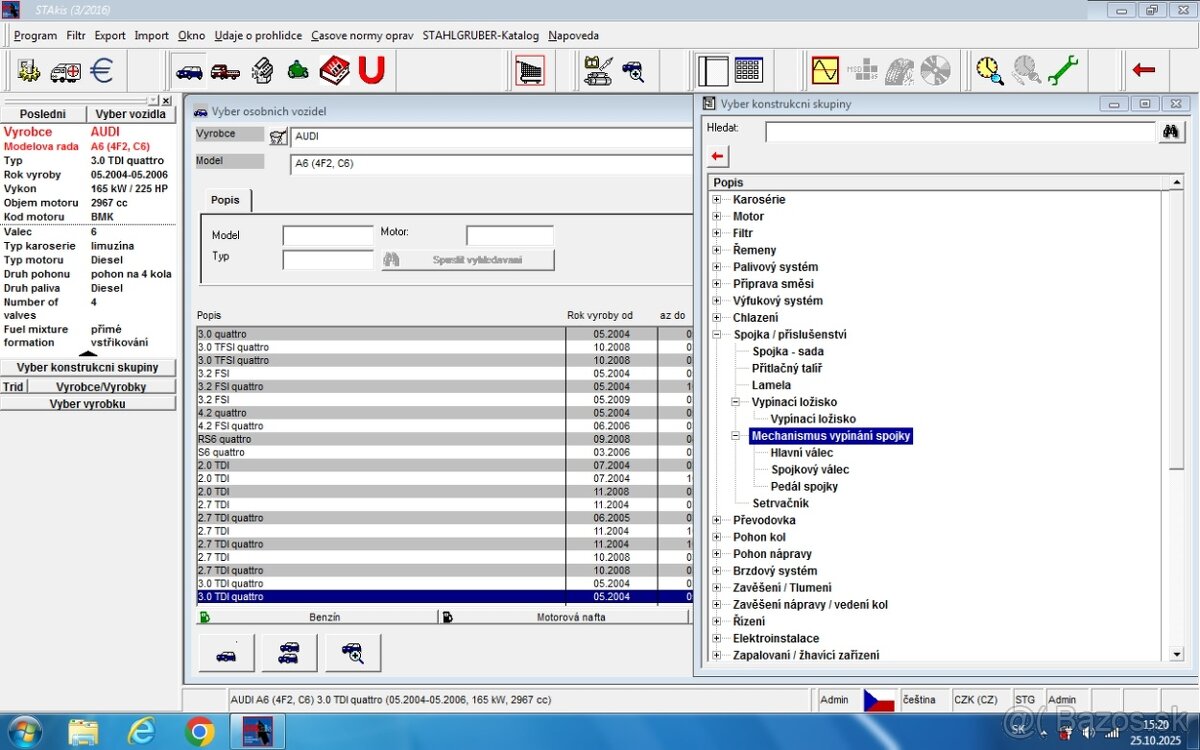Click the tire icon in the toolbar
The image size is (1200, 750).
[899, 70]
